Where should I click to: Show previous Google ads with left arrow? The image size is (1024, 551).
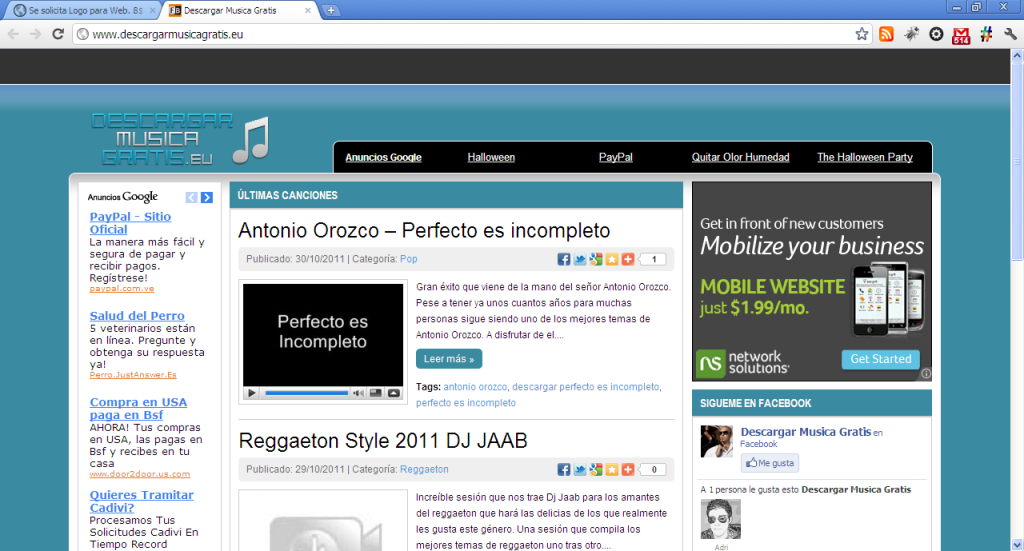(x=192, y=198)
